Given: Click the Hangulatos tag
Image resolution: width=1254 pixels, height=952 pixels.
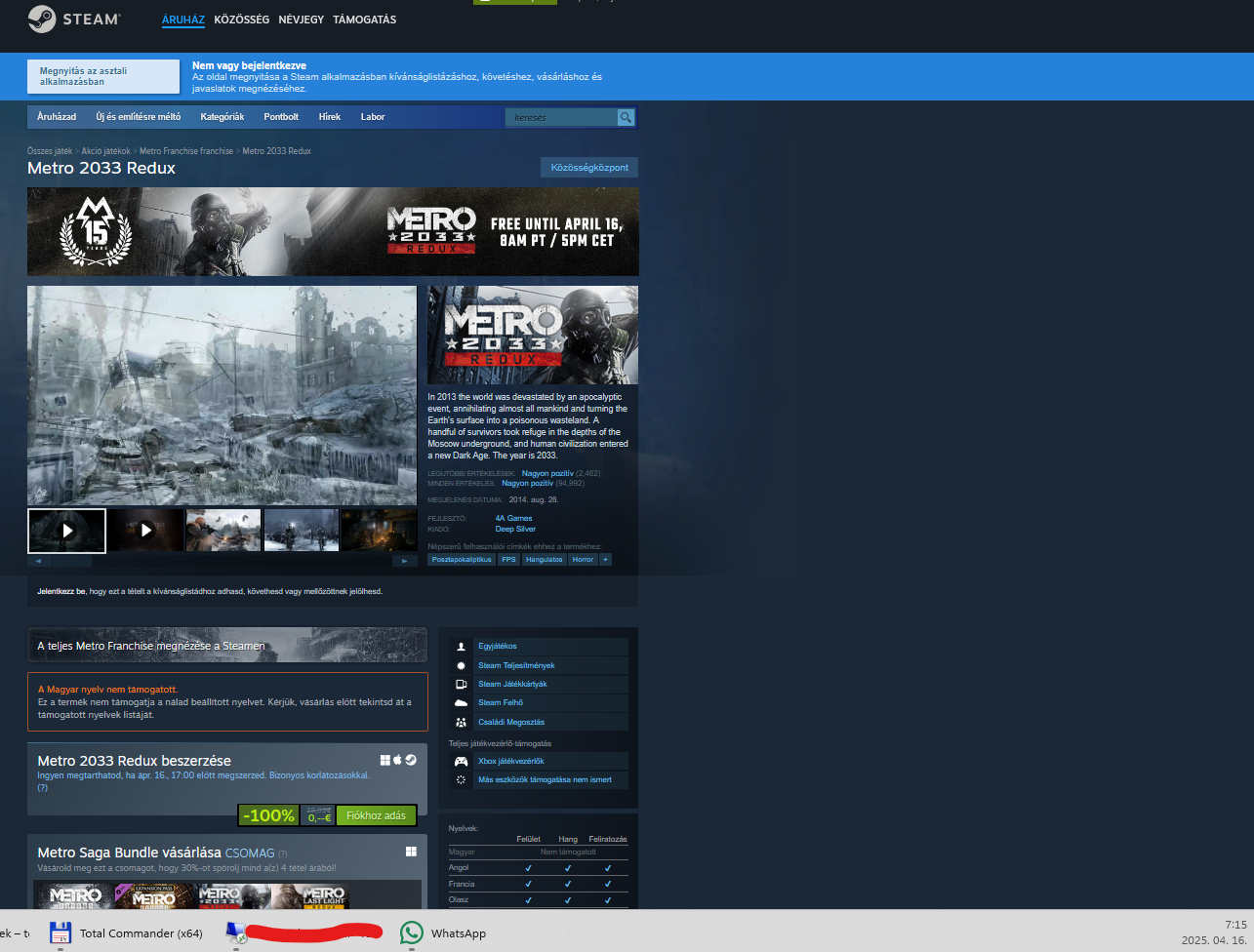Looking at the screenshot, I should pyautogui.click(x=544, y=560).
